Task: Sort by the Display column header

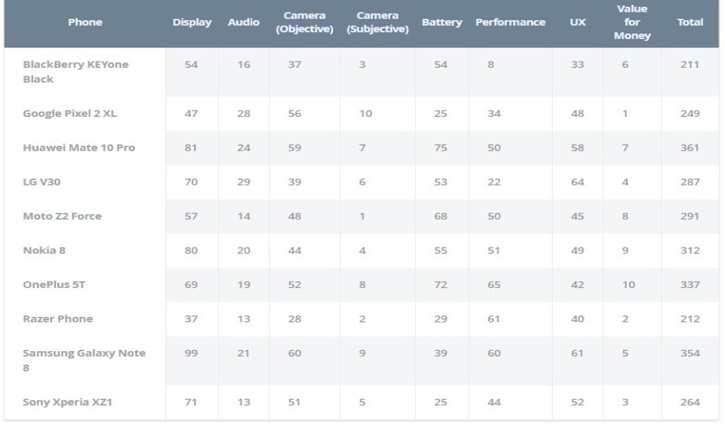Action: click(x=192, y=22)
